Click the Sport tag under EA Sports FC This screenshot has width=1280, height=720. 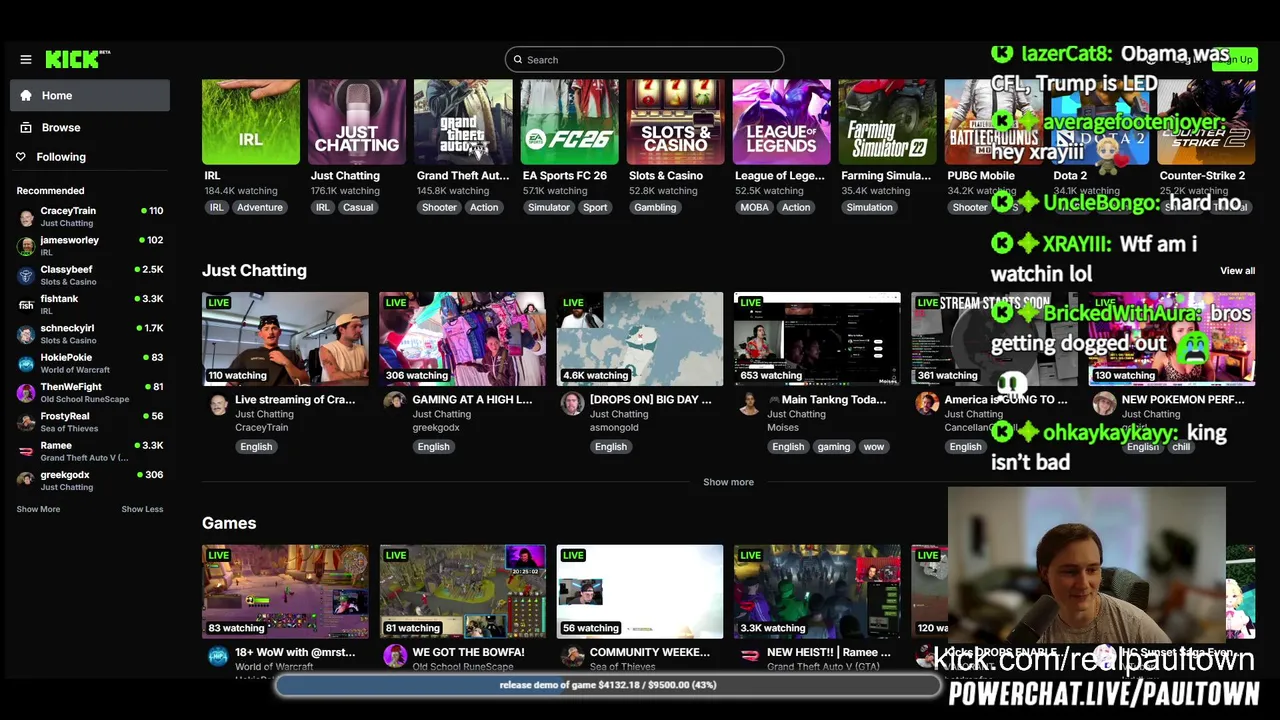tap(595, 208)
